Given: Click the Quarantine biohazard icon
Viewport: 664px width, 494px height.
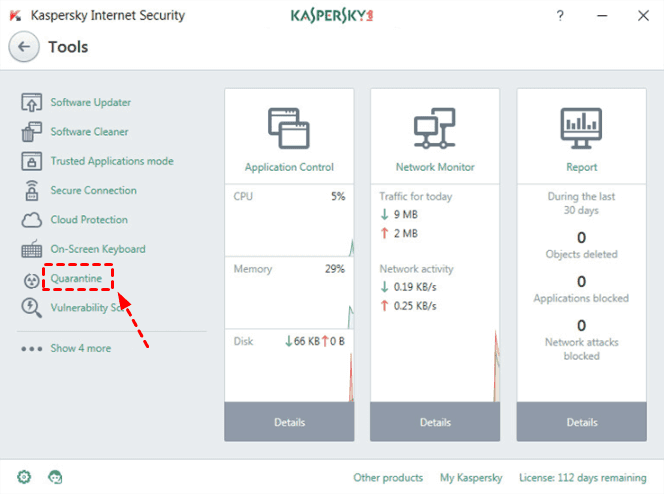Looking at the screenshot, I should (31, 279).
